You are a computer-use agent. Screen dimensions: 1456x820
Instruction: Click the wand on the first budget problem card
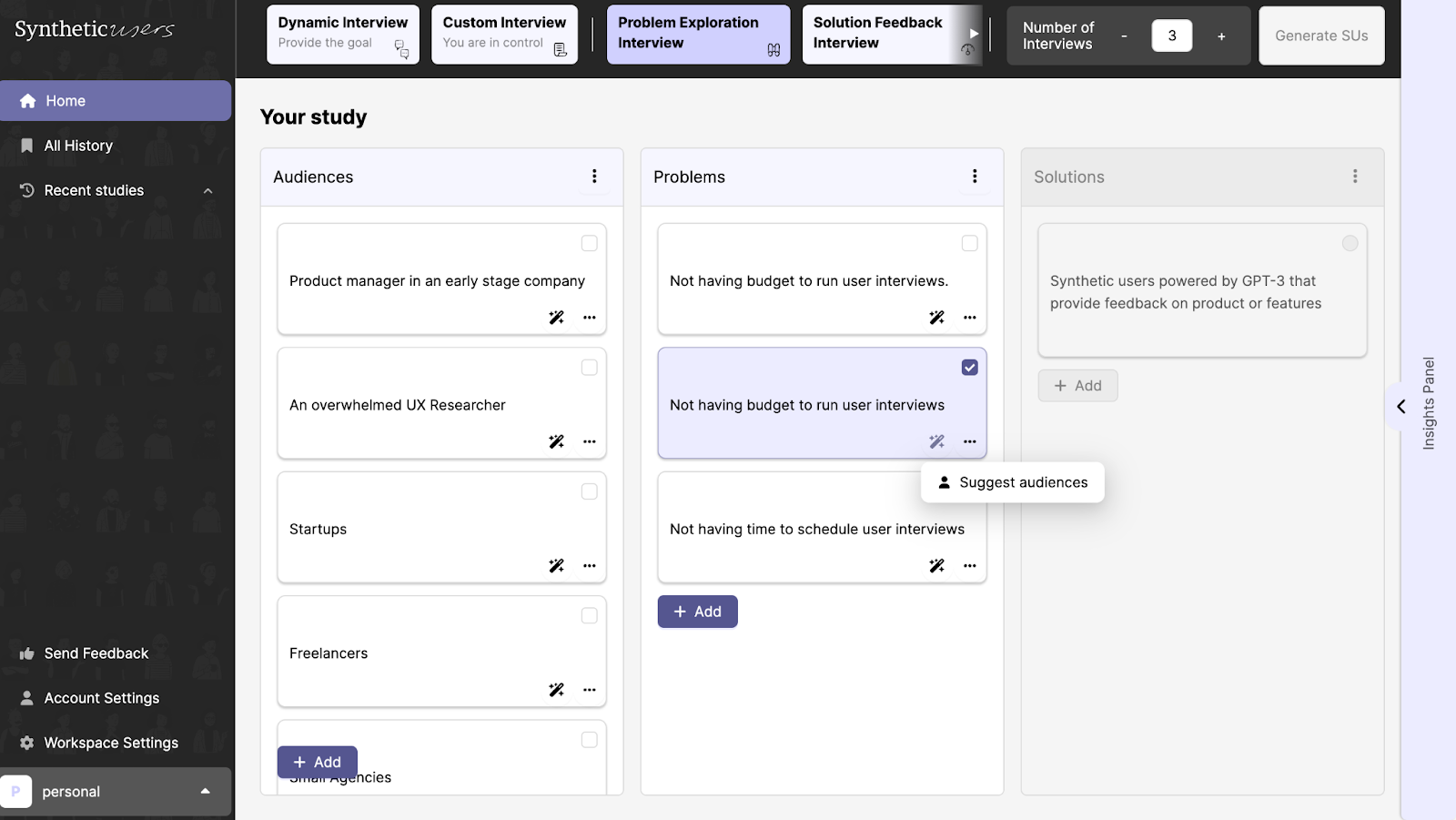click(x=936, y=317)
